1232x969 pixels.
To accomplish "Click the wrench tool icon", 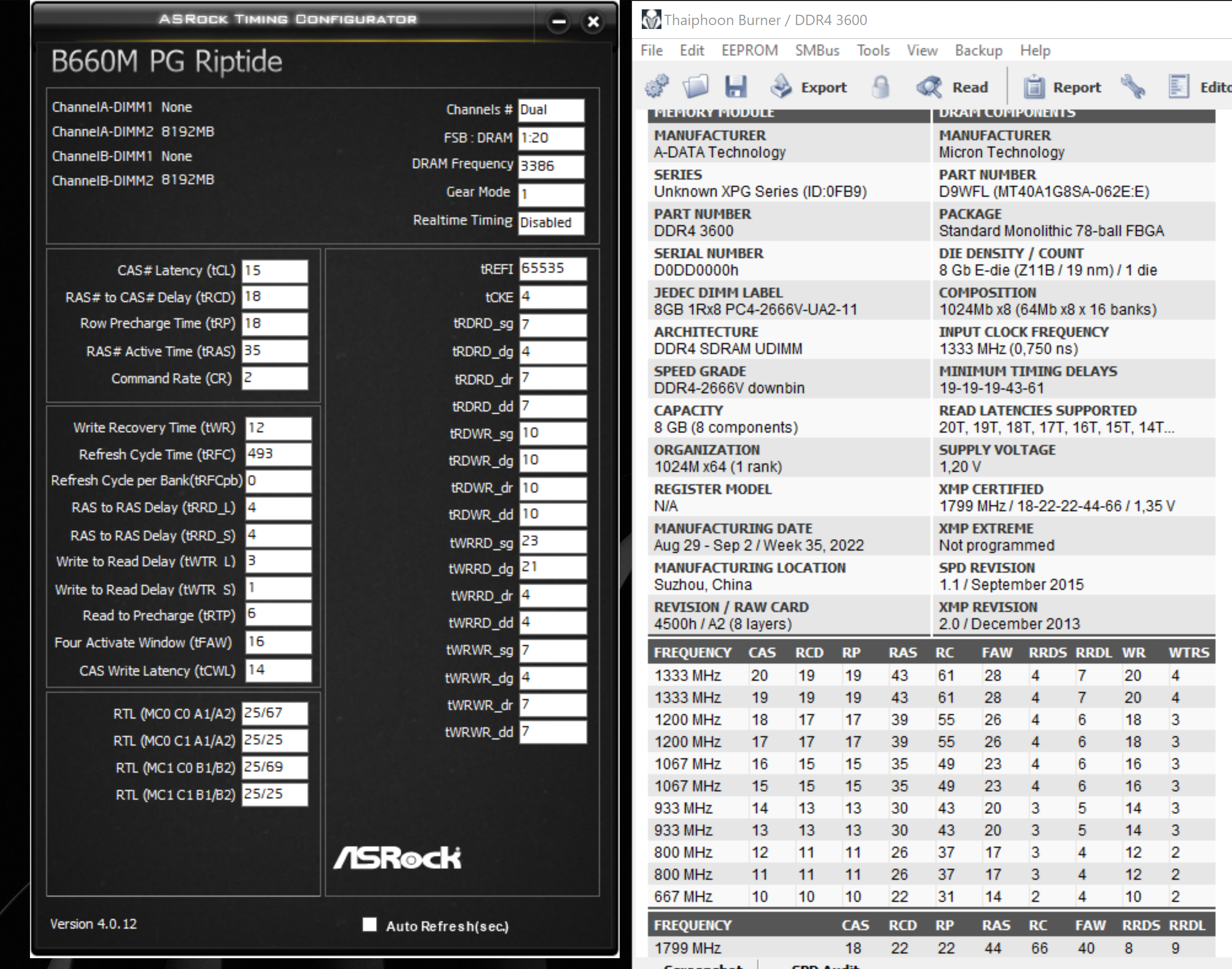I will [1133, 87].
